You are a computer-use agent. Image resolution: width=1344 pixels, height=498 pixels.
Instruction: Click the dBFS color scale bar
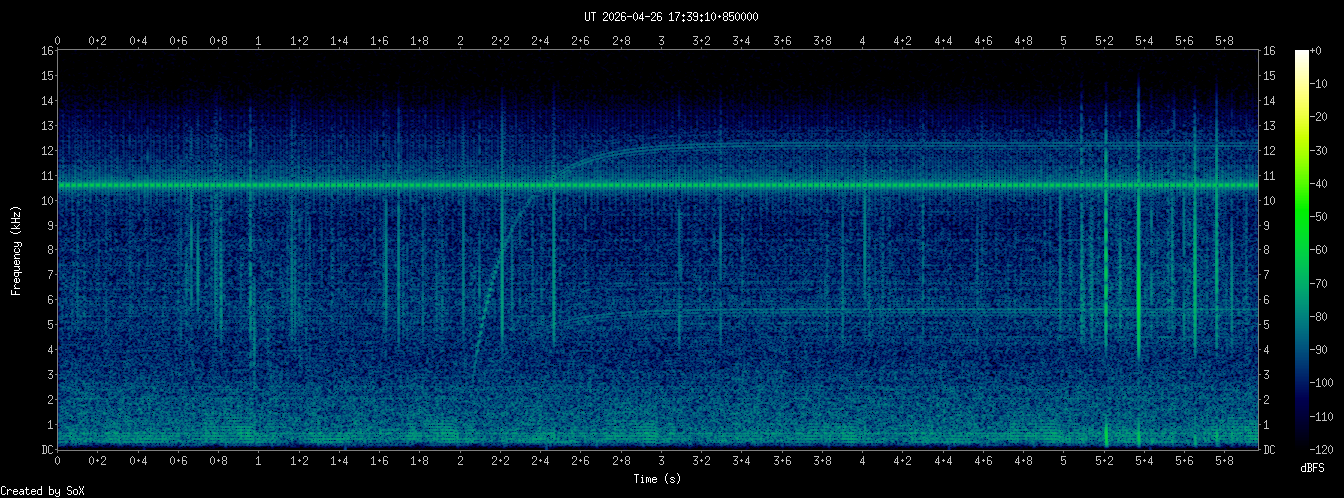click(1302, 250)
